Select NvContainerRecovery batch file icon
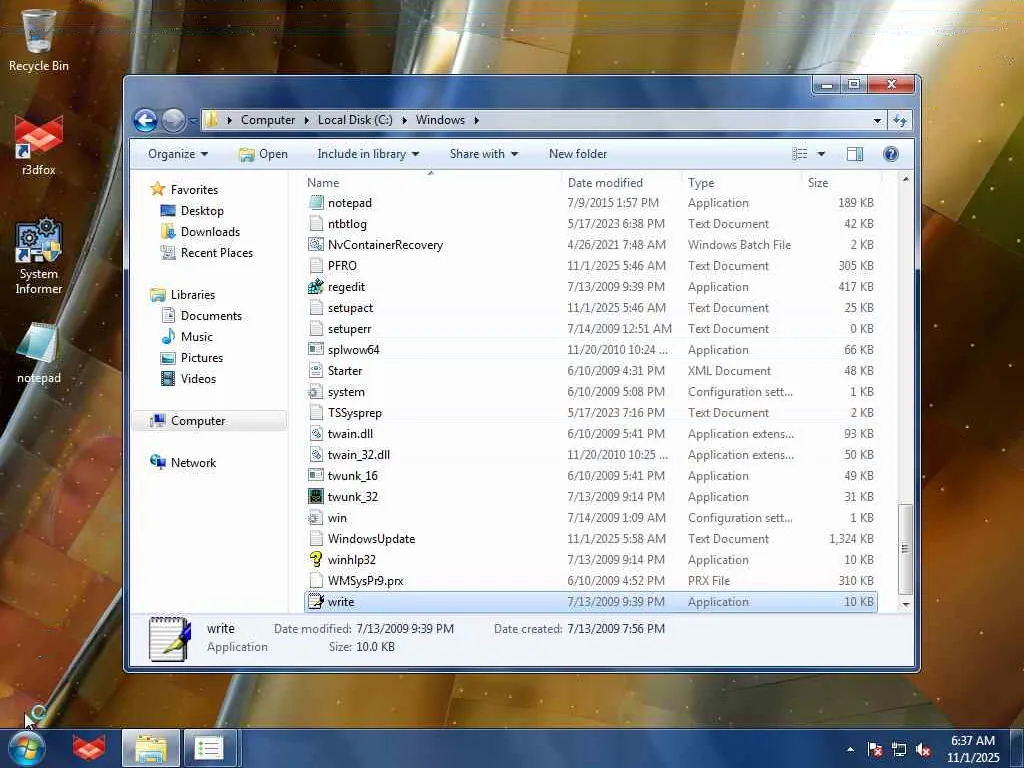This screenshot has width=1024, height=768. [316, 245]
